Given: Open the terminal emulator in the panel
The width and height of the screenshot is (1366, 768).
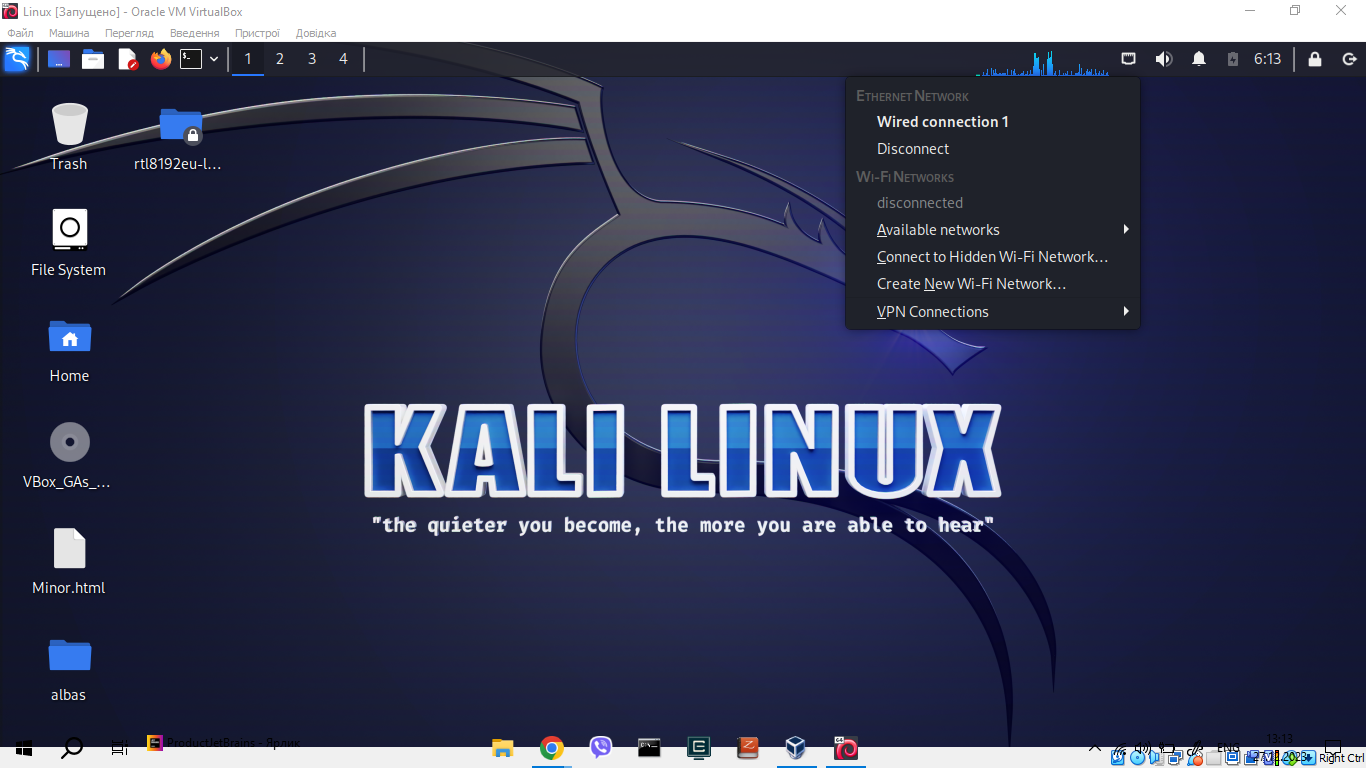Looking at the screenshot, I should coord(191,59).
